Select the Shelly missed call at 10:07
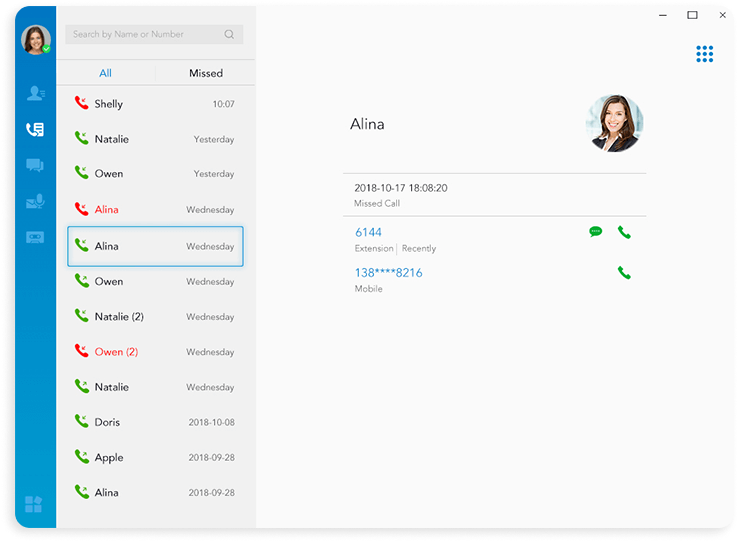 (x=155, y=104)
